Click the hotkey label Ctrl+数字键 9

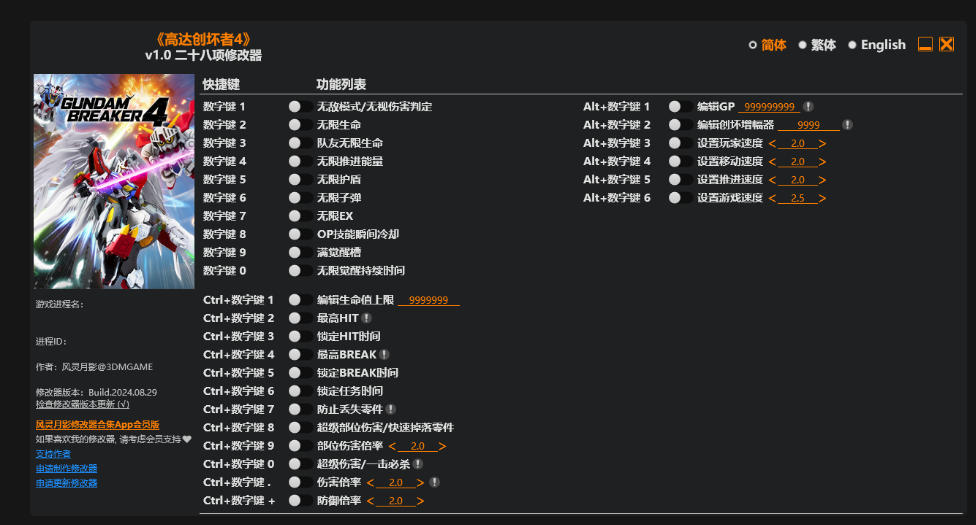(238, 446)
